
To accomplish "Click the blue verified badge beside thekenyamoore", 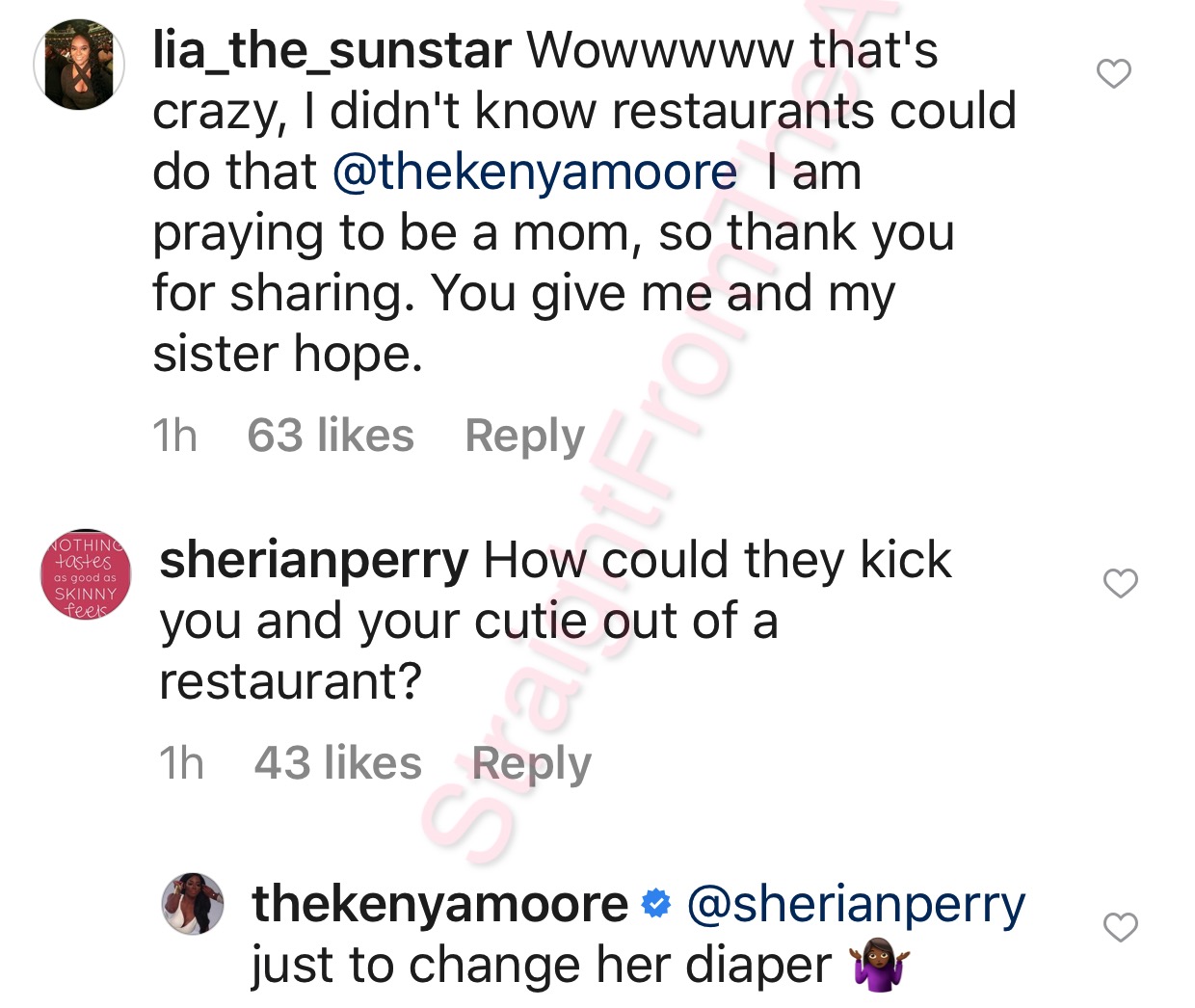I will (656, 904).
